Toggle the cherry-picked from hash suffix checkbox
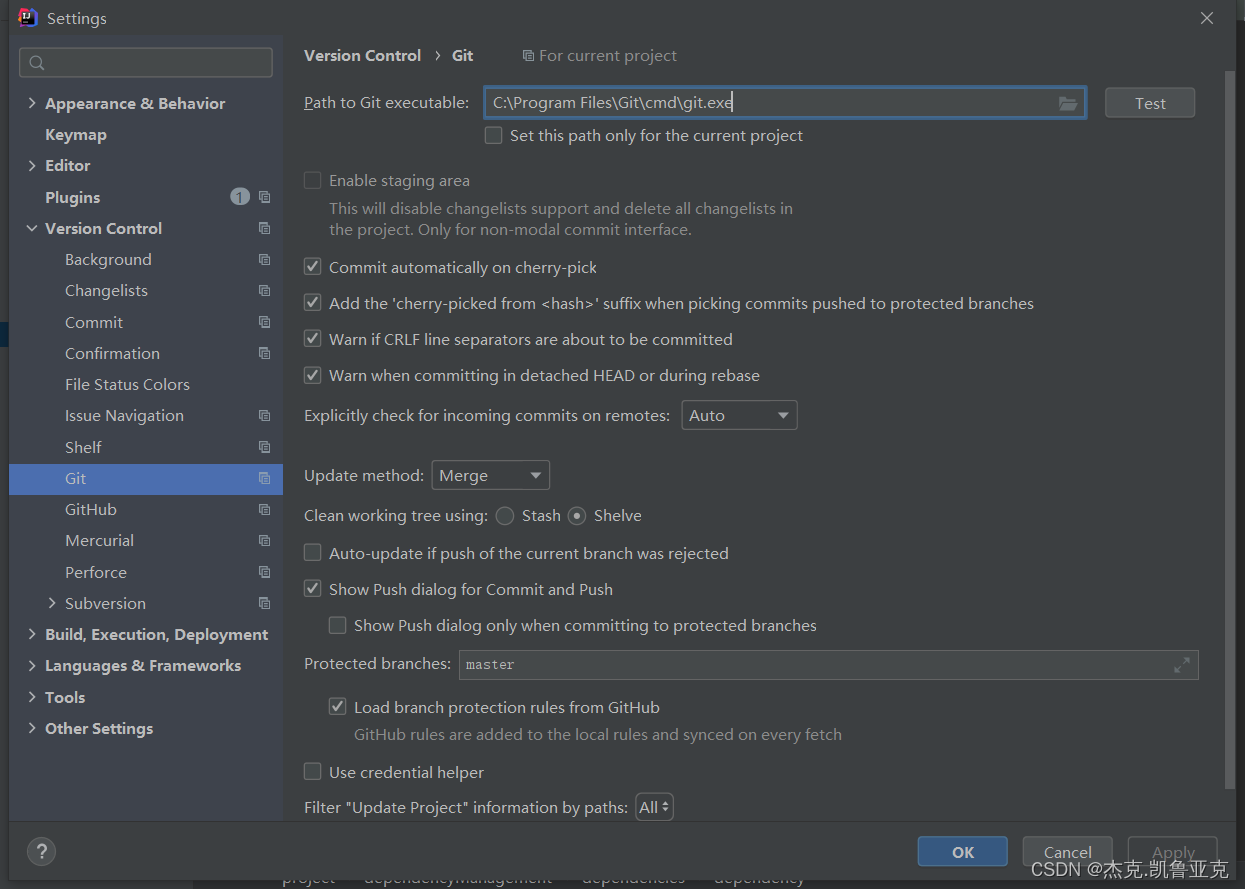Viewport: 1245px width, 889px height. tap(312, 303)
